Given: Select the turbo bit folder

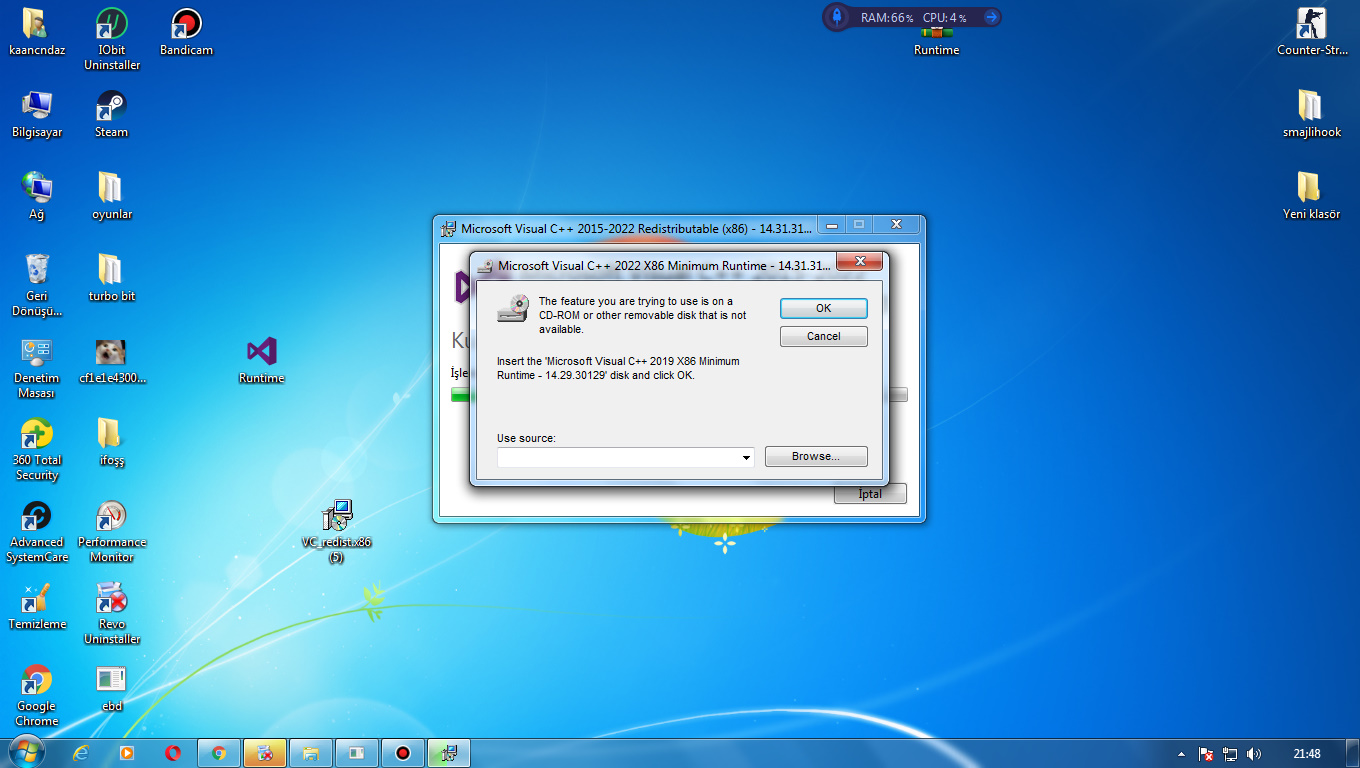Looking at the screenshot, I should coord(112,278).
